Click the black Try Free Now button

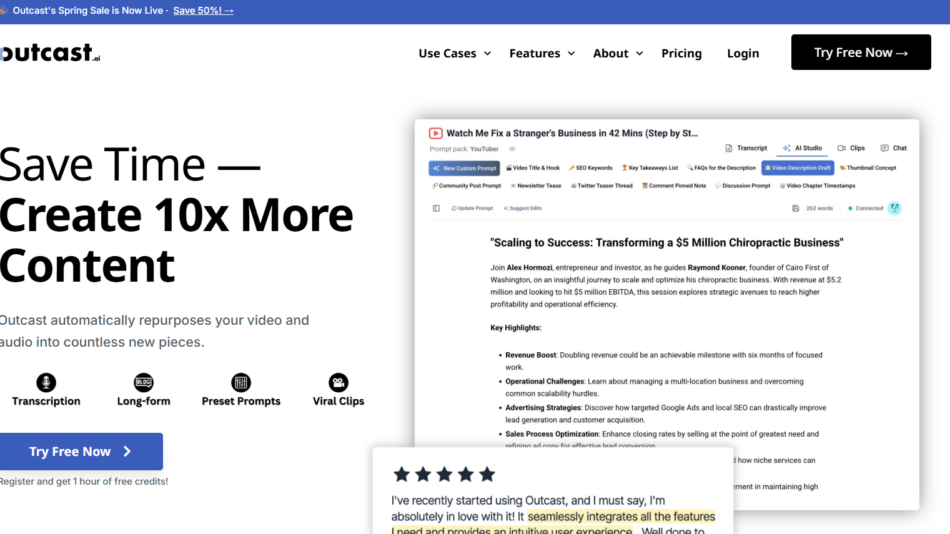(860, 52)
